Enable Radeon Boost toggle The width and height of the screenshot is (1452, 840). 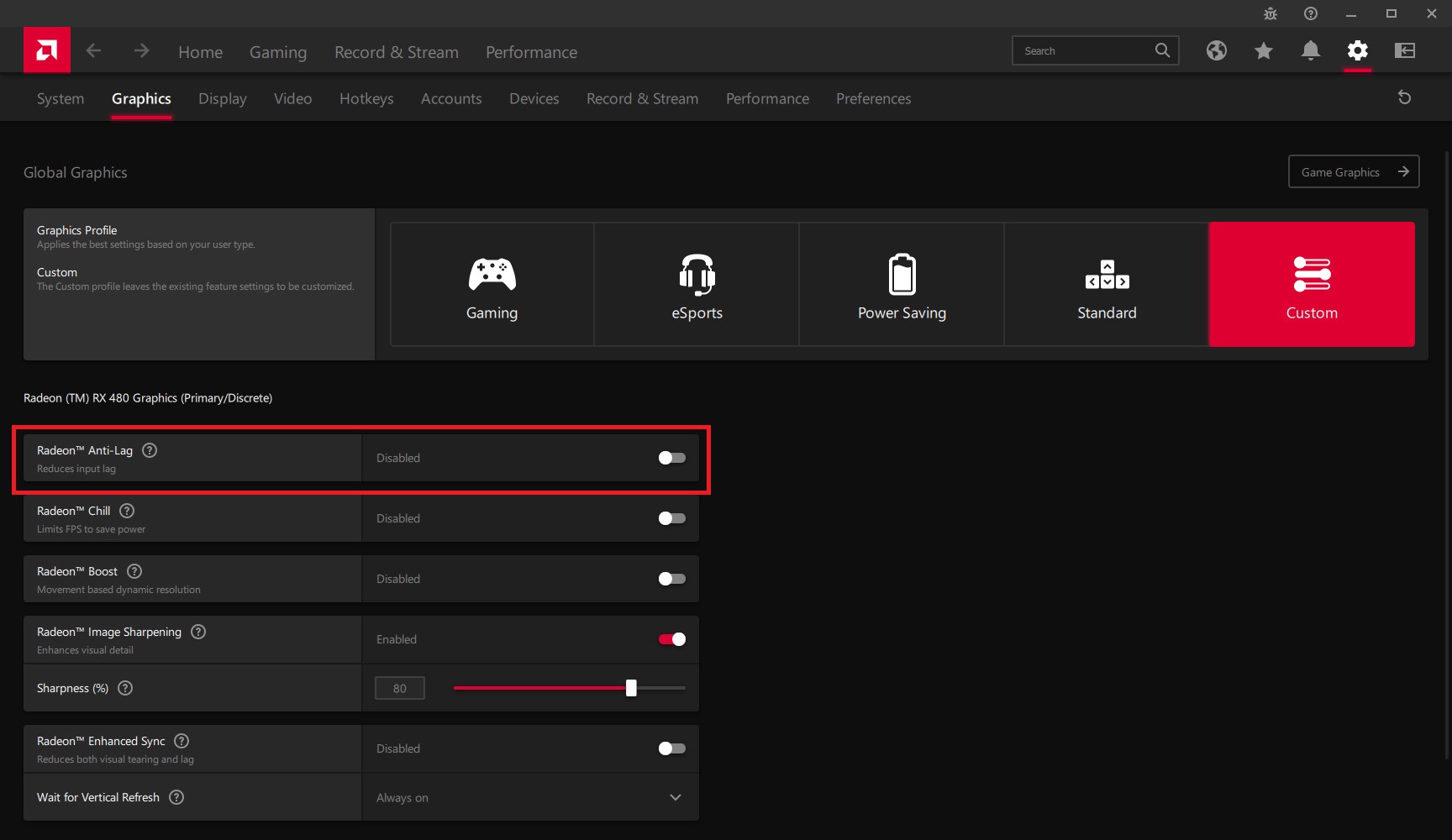672,579
